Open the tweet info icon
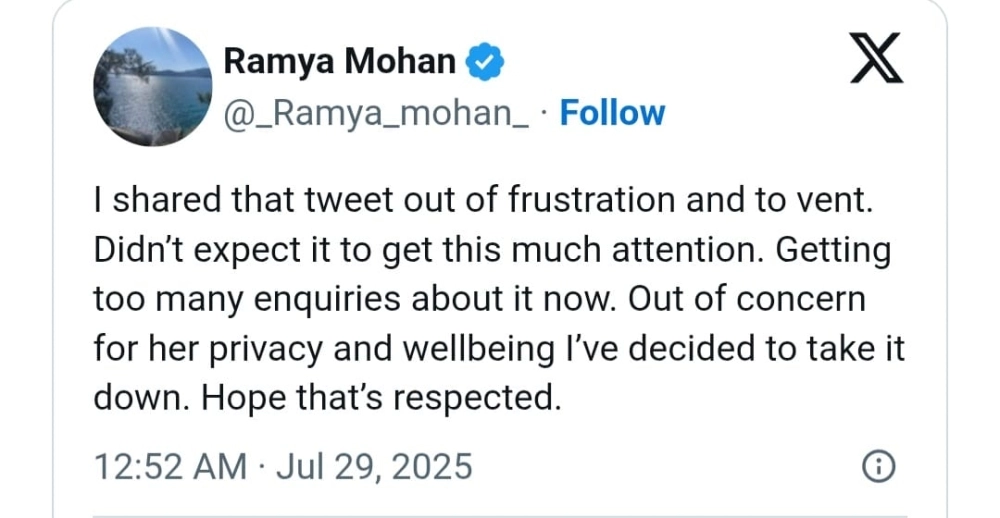This screenshot has height=518, width=1000. pyautogui.click(x=877, y=467)
